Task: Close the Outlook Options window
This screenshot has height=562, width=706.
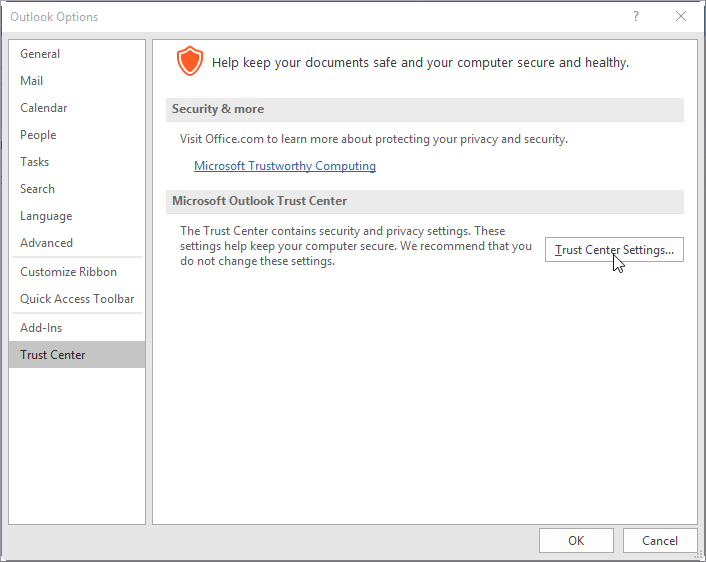Action: coord(681,17)
